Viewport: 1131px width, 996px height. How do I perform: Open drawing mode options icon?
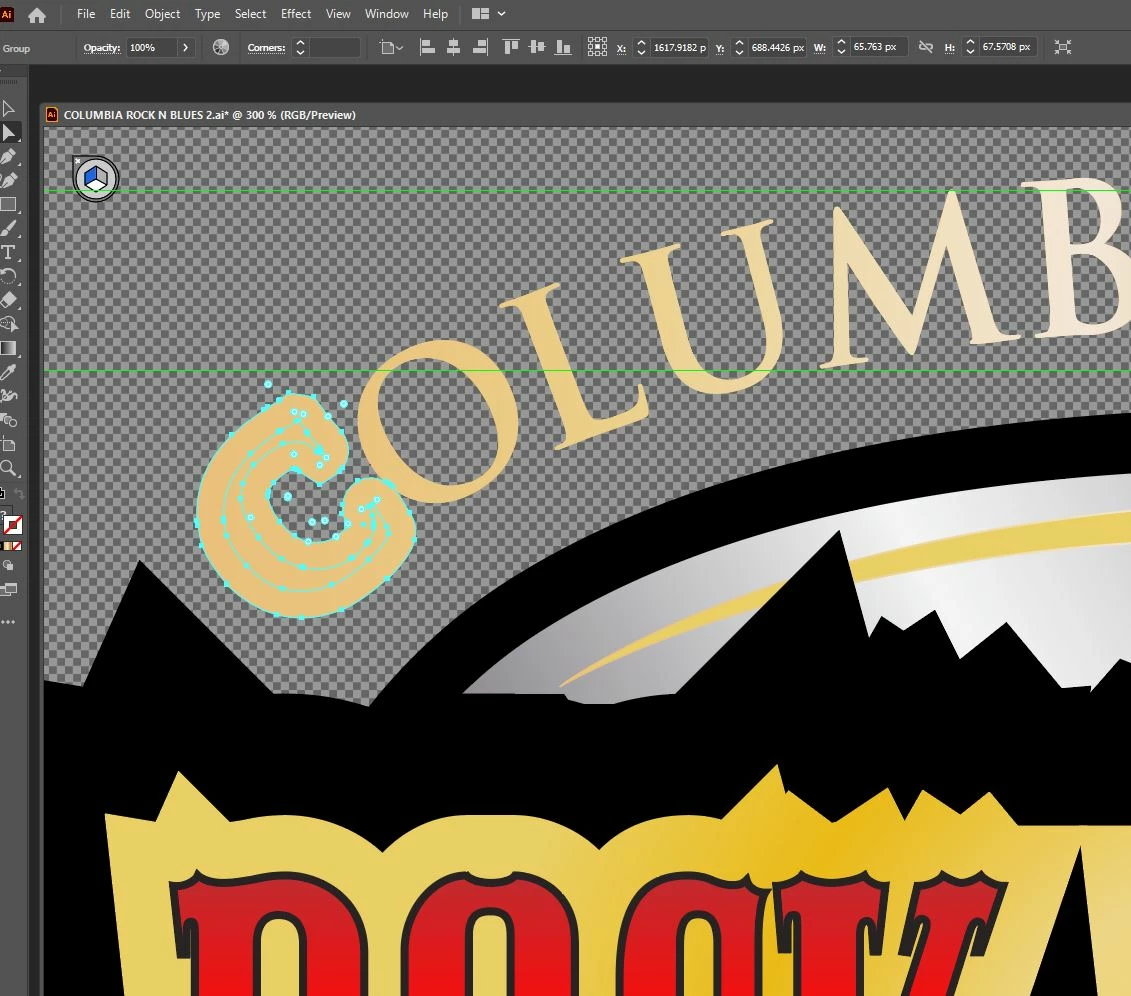click(9, 566)
